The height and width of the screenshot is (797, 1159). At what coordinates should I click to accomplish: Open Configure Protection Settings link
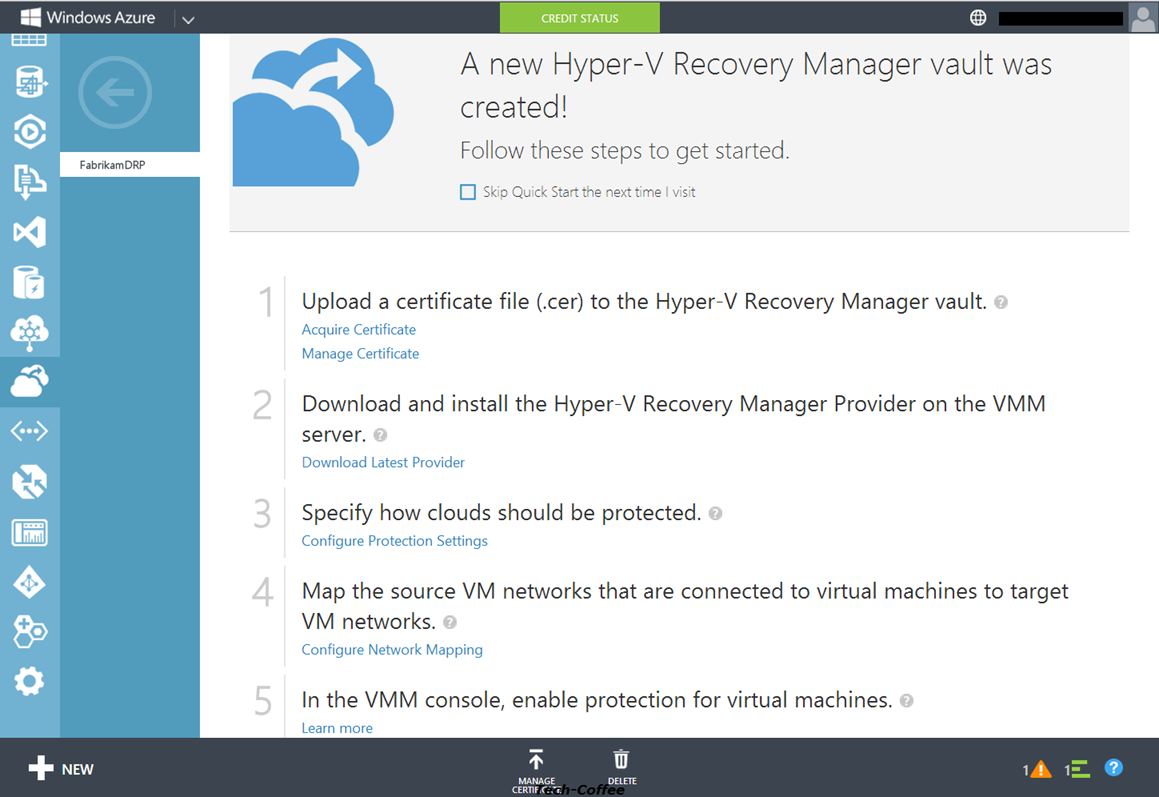[x=394, y=540]
